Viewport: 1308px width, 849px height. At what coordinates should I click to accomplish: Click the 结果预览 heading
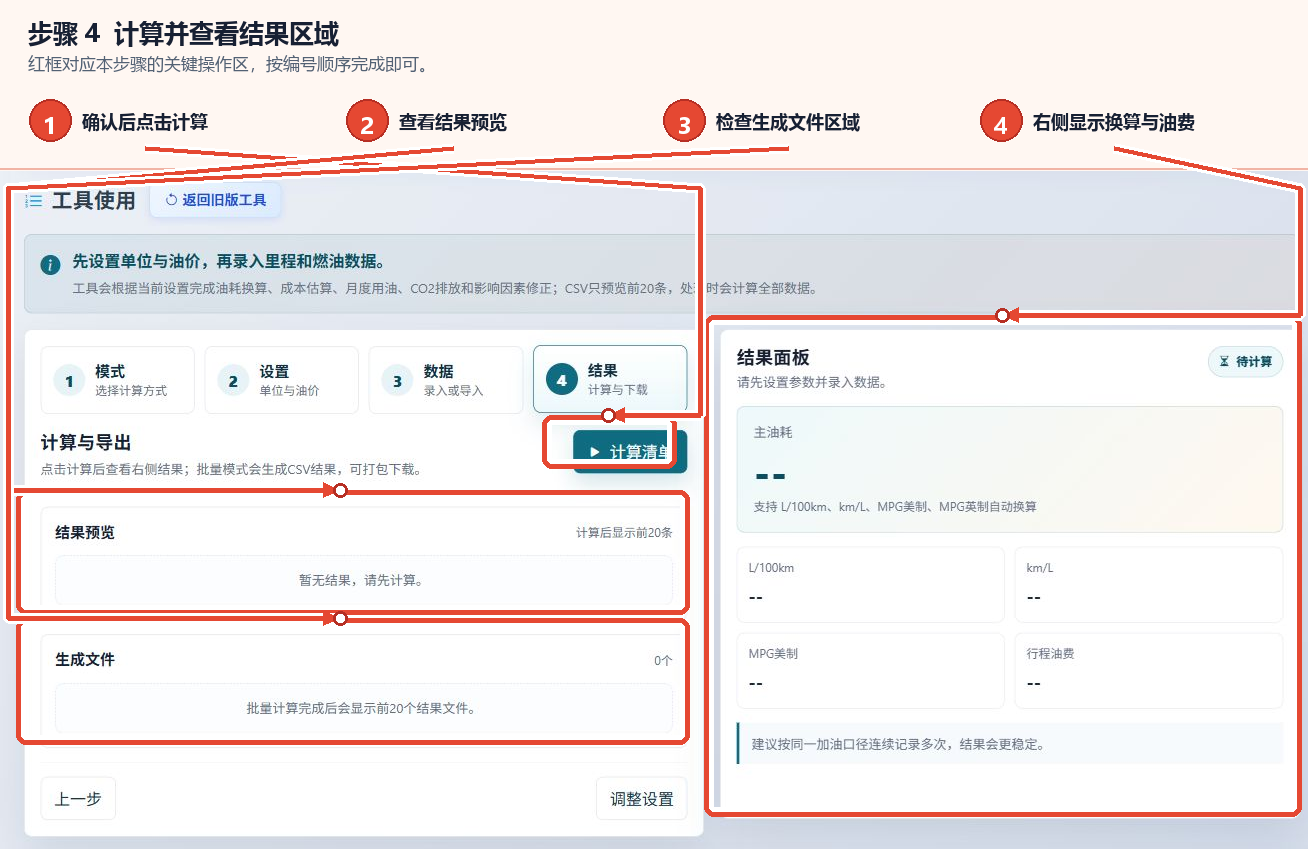pyautogui.click(x=85, y=532)
